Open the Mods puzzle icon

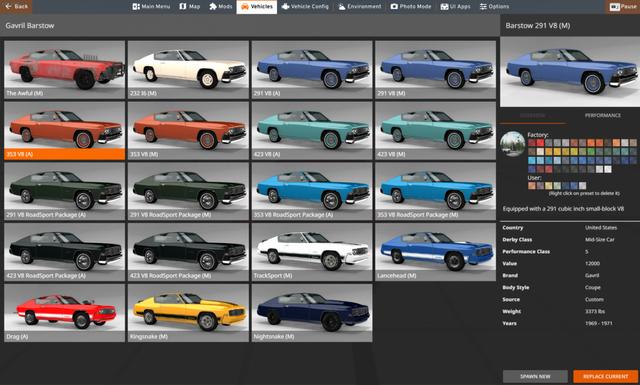pyautogui.click(x=213, y=7)
